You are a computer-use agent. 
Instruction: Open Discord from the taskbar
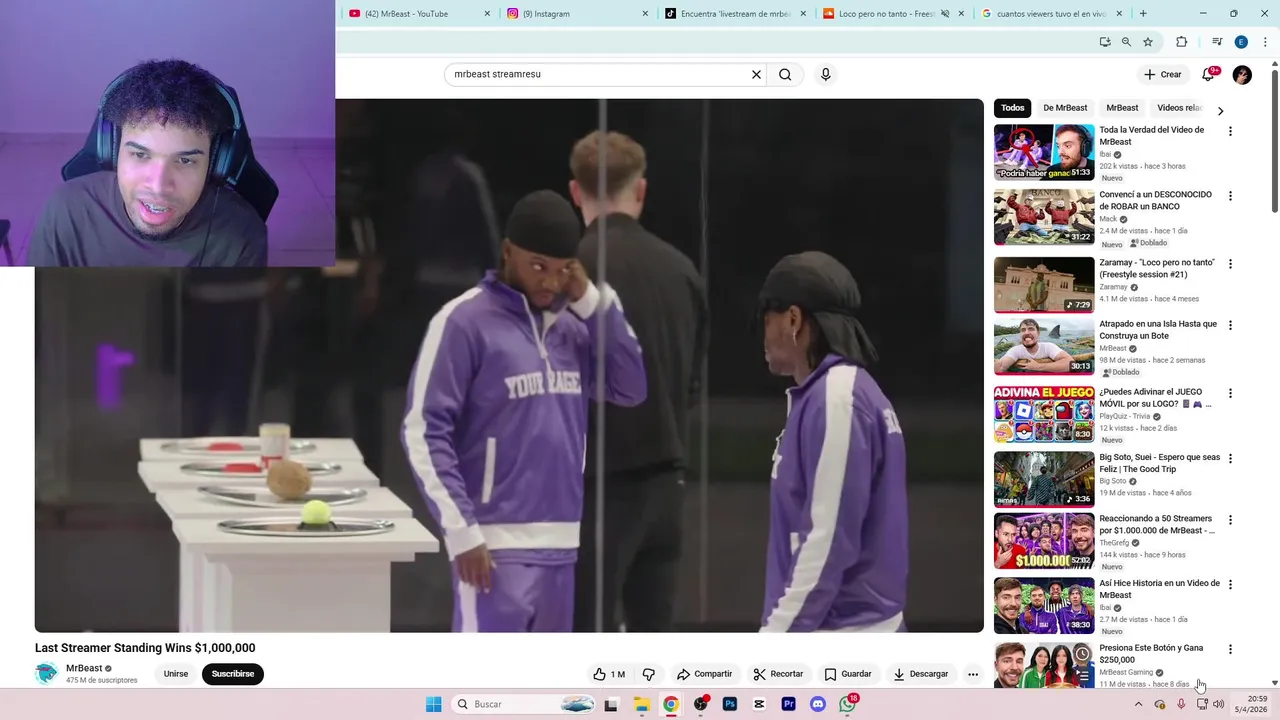818,704
